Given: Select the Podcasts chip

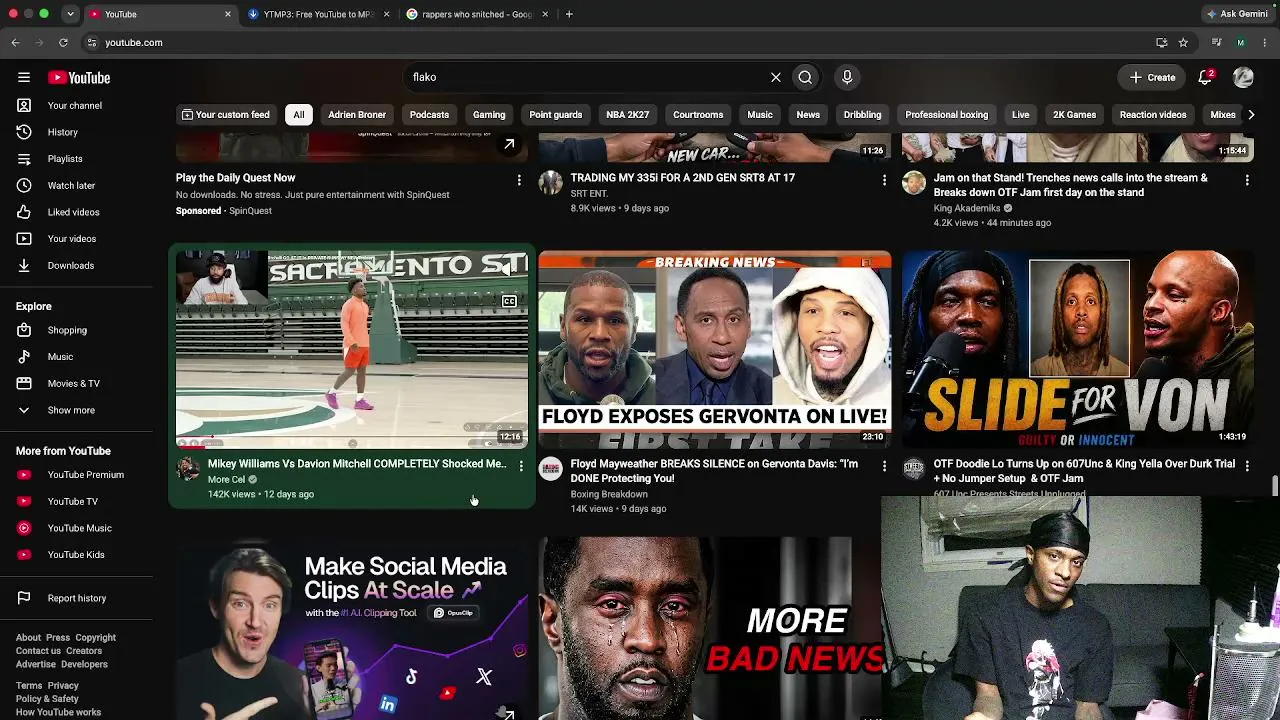Looking at the screenshot, I should click(429, 114).
